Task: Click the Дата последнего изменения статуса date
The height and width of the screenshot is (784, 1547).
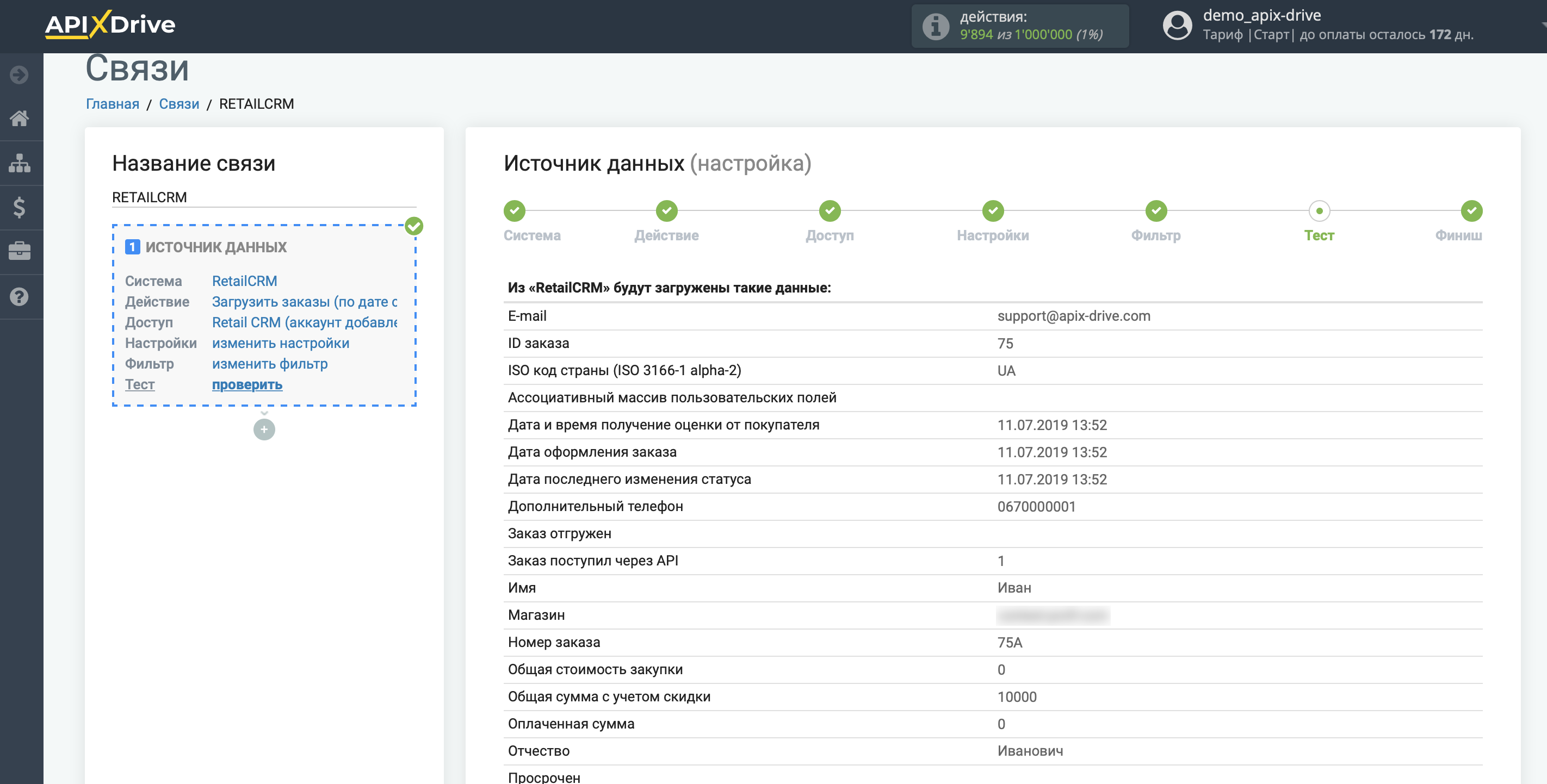Action: tap(1052, 480)
